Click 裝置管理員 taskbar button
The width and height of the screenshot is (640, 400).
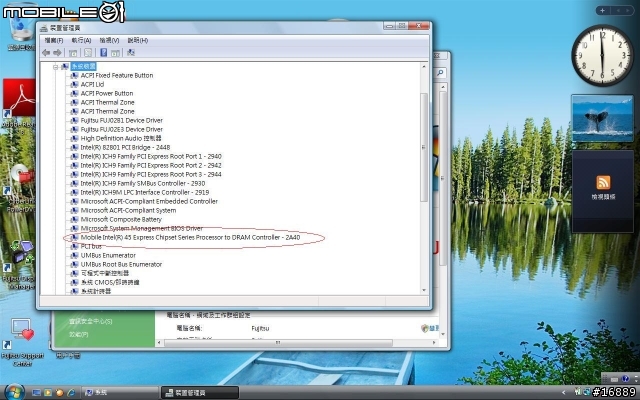pyautogui.click(x=199, y=393)
